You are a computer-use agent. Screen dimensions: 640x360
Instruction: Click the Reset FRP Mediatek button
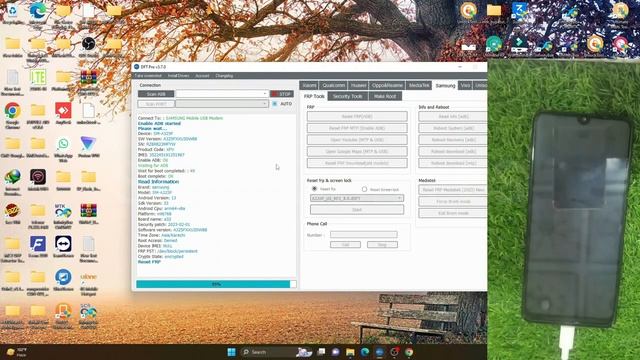[453, 190]
